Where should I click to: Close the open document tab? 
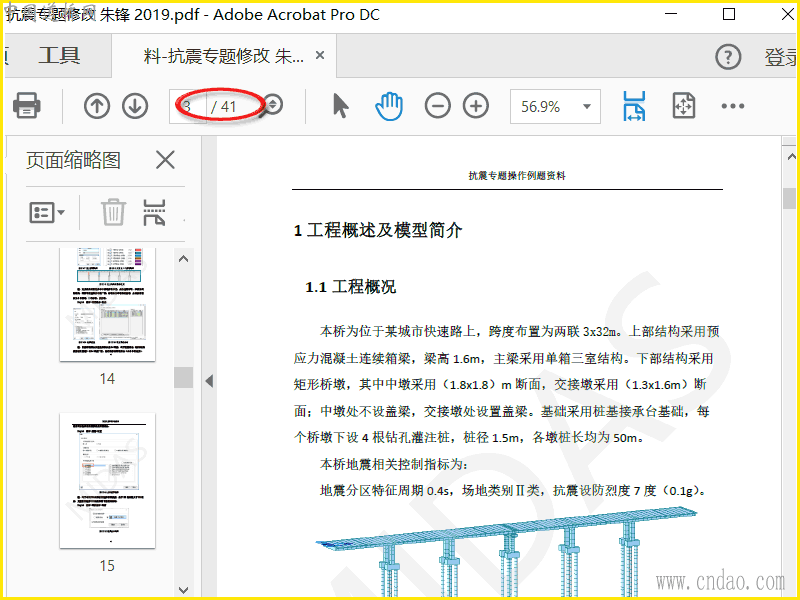[x=320, y=55]
